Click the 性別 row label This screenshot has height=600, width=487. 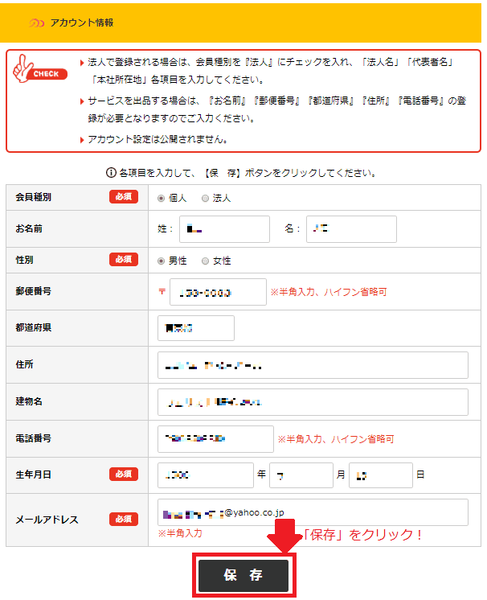point(24,260)
